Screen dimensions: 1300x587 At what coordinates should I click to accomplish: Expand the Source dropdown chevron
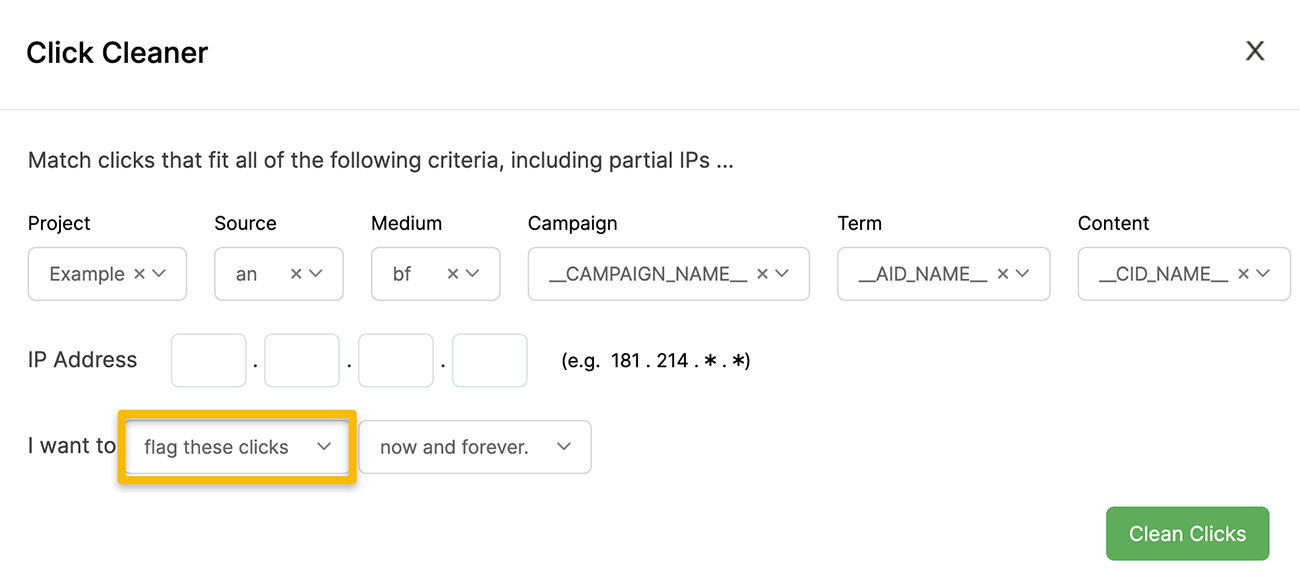tap(316, 274)
